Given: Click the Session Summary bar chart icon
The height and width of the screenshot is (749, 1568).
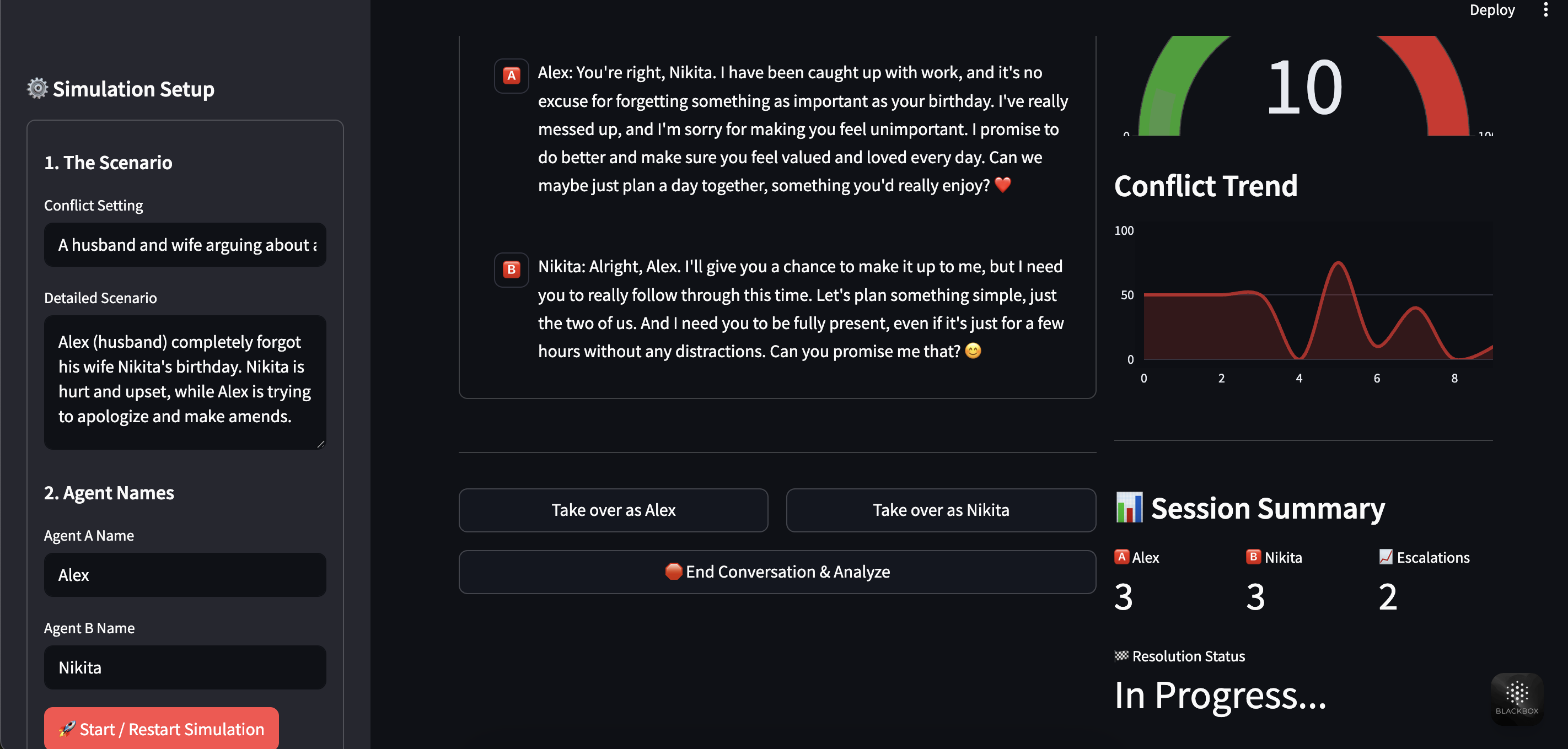Looking at the screenshot, I should click(1129, 508).
